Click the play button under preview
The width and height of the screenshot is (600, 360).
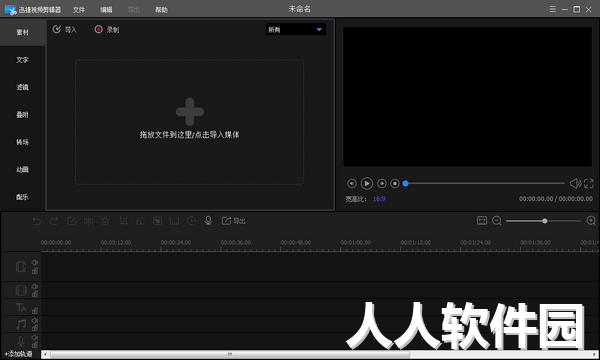(x=367, y=184)
